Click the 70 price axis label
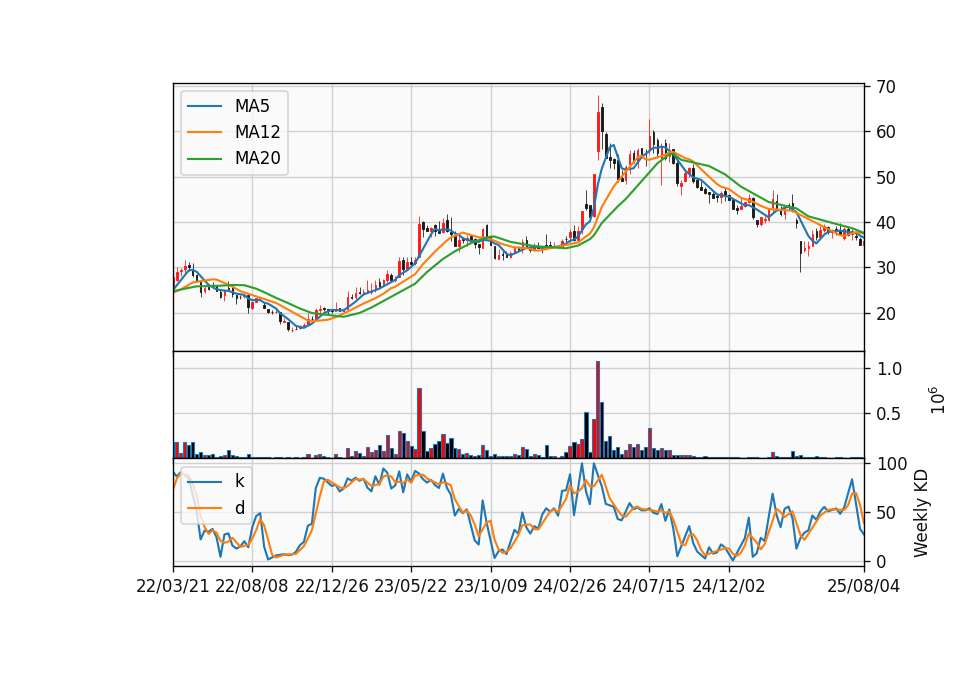Viewport: 960px width, 690px height. click(x=885, y=87)
